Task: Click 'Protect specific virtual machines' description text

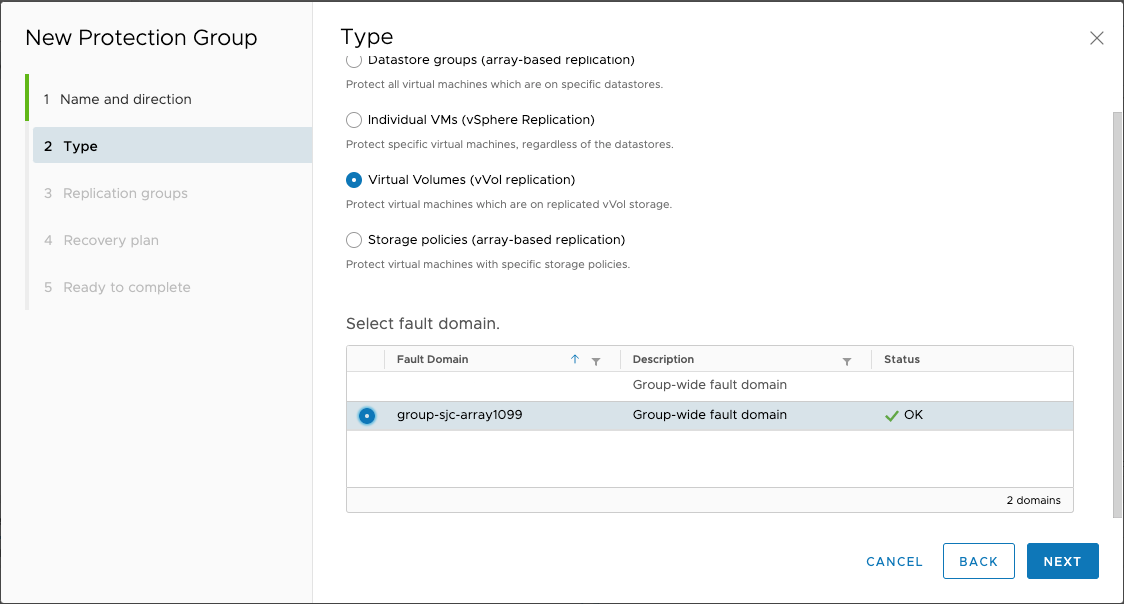Action: coord(510,144)
